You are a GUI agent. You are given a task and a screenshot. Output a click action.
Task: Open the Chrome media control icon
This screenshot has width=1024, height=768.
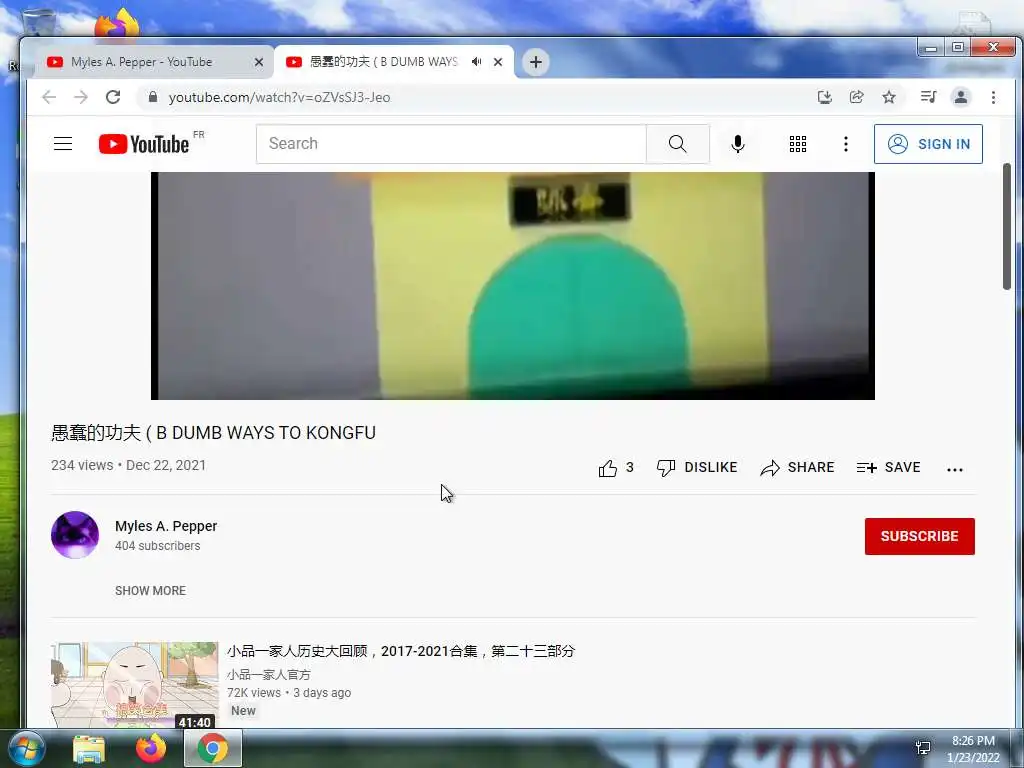pos(928,97)
